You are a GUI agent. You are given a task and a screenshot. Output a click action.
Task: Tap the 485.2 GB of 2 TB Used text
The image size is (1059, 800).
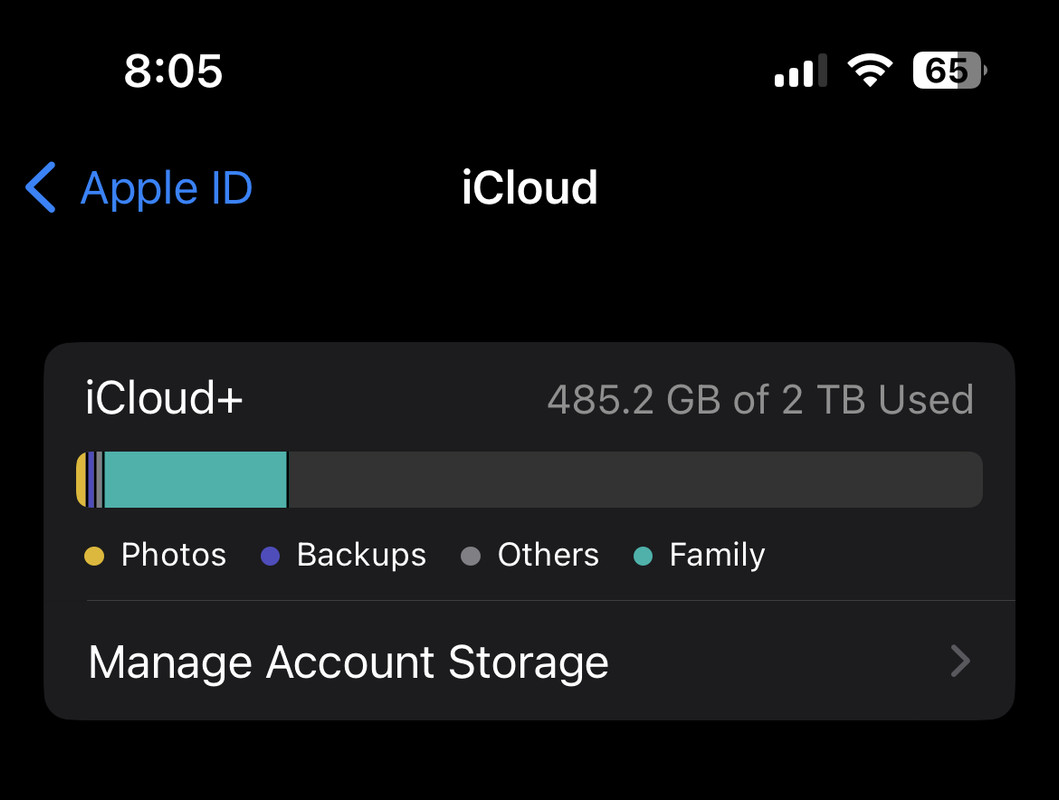tap(760, 400)
